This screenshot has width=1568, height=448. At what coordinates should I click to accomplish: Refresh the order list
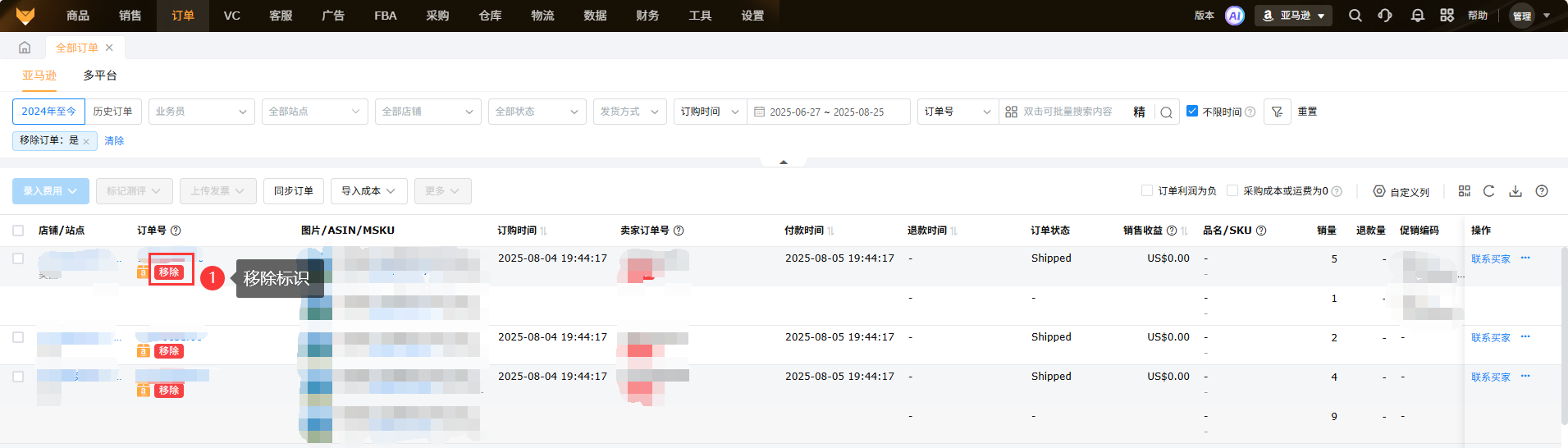(x=1489, y=191)
